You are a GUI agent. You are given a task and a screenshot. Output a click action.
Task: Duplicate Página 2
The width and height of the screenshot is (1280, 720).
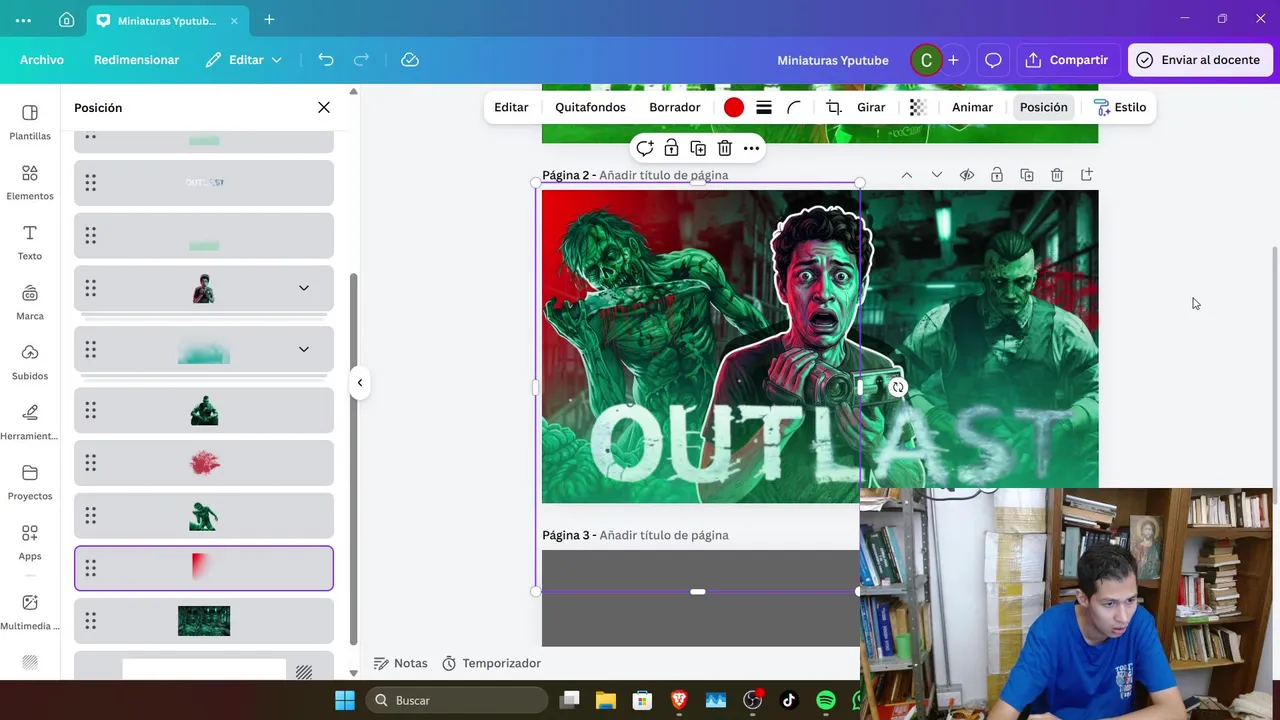tap(1027, 175)
